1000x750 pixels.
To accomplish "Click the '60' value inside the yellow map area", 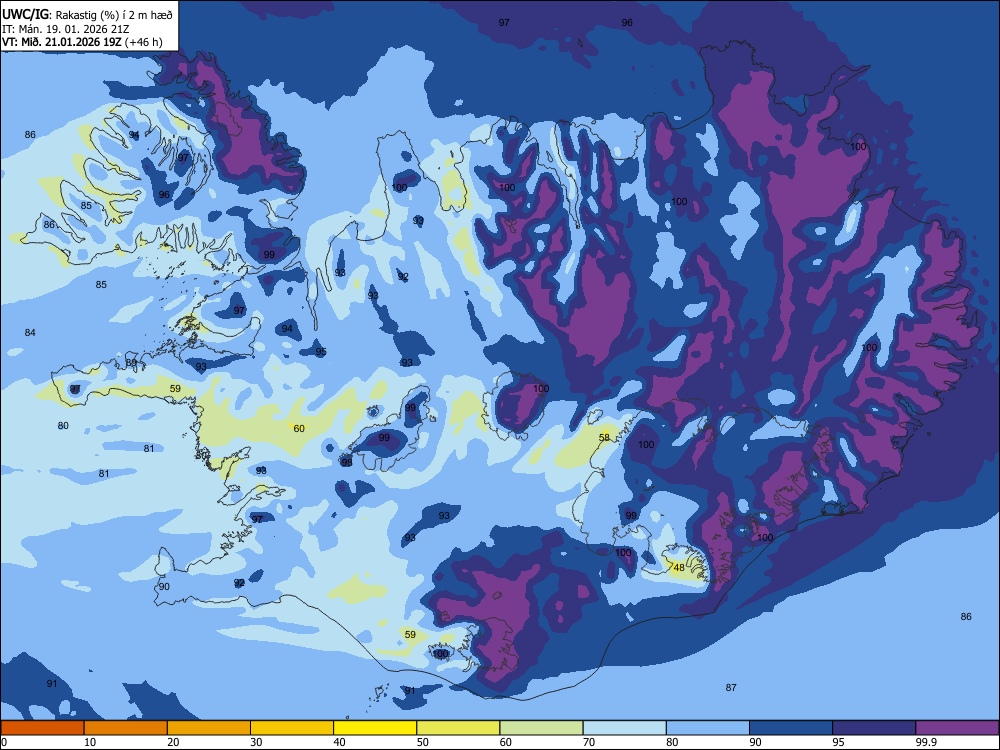I will coord(299,429).
